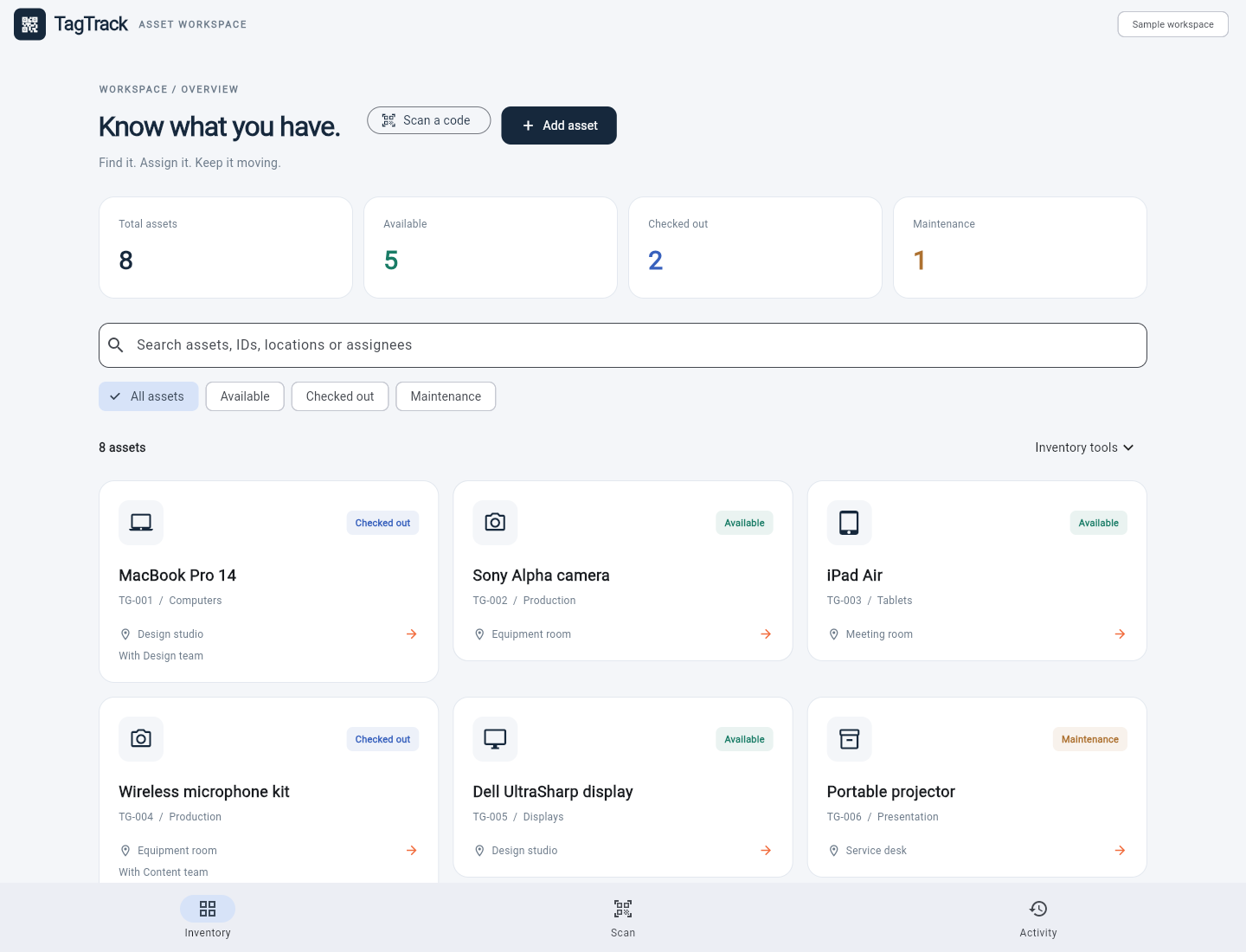The width and height of the screenshot is (1246, 952).
Task: Click the Available summary card showing 5
Action: [491, 248]
